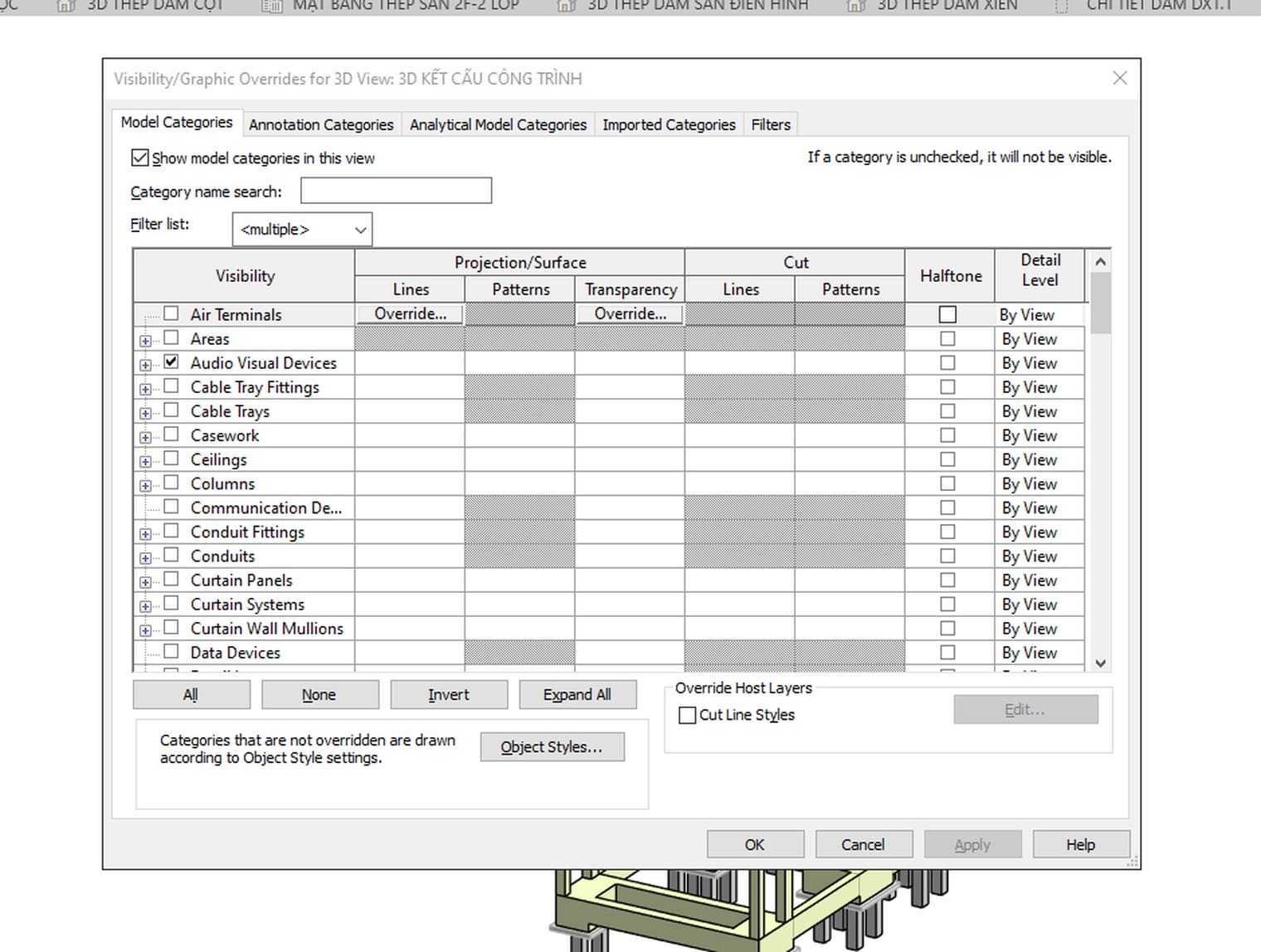
Task: Expand the Cable Tray Fittings node
Action: click(x=145, y=389)
